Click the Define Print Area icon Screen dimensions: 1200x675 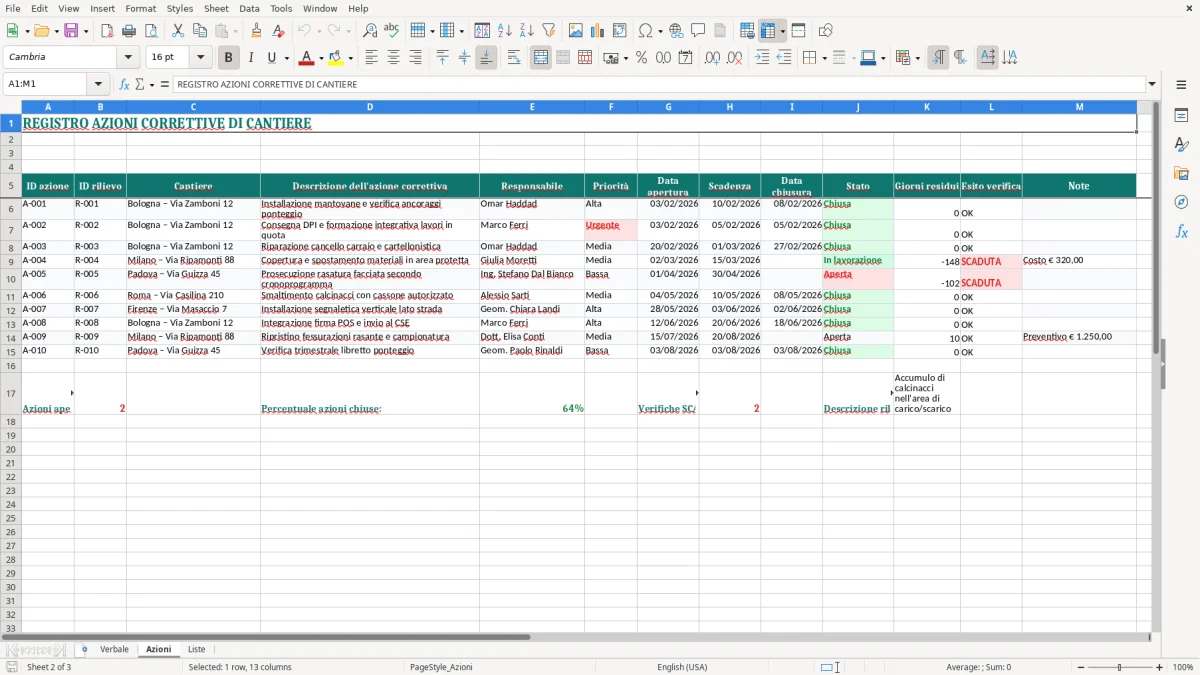pos(746,31)
